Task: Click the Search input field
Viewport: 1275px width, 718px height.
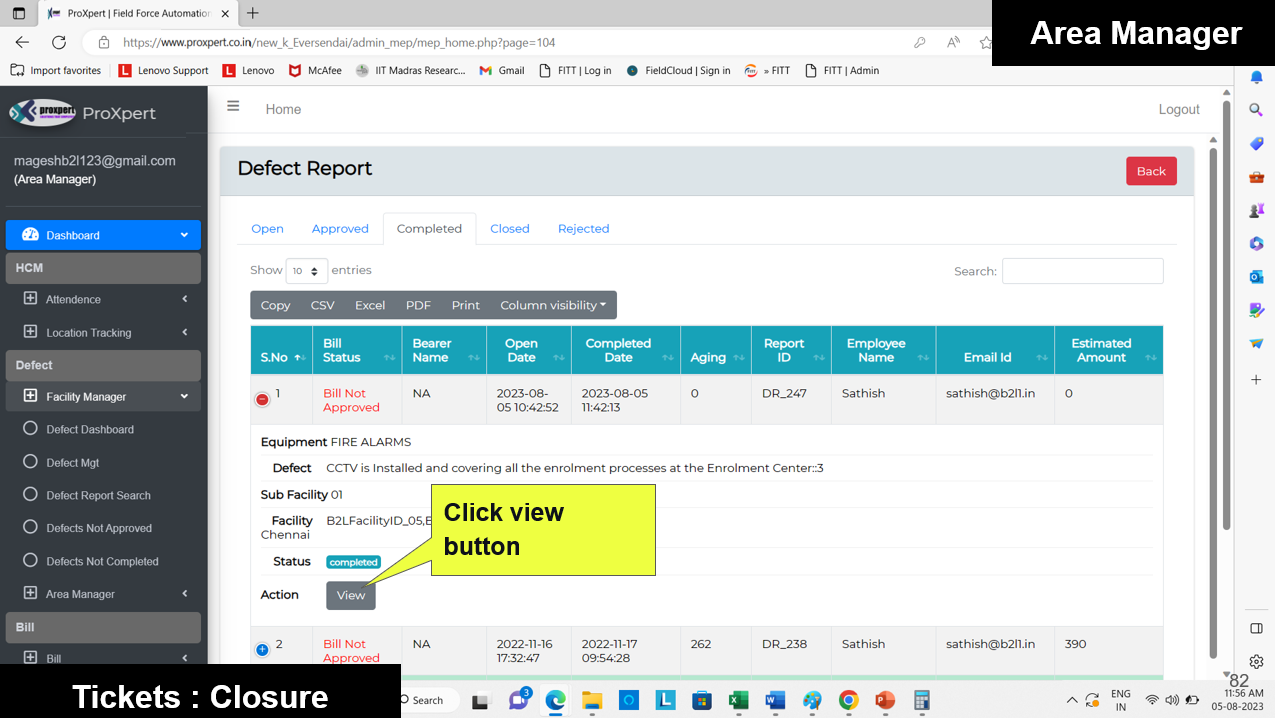Action: (x=1082, y=271)
